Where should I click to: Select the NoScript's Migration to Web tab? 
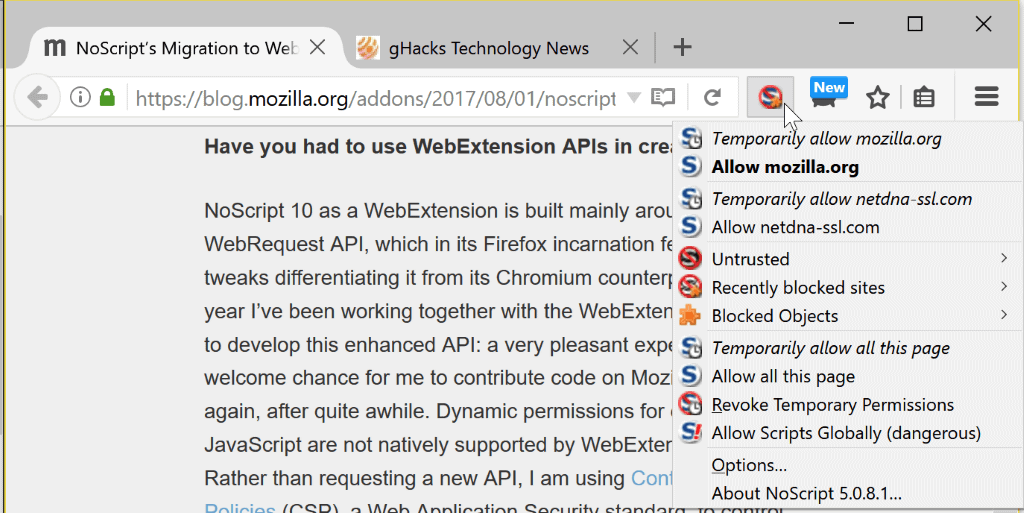[186, 48]
